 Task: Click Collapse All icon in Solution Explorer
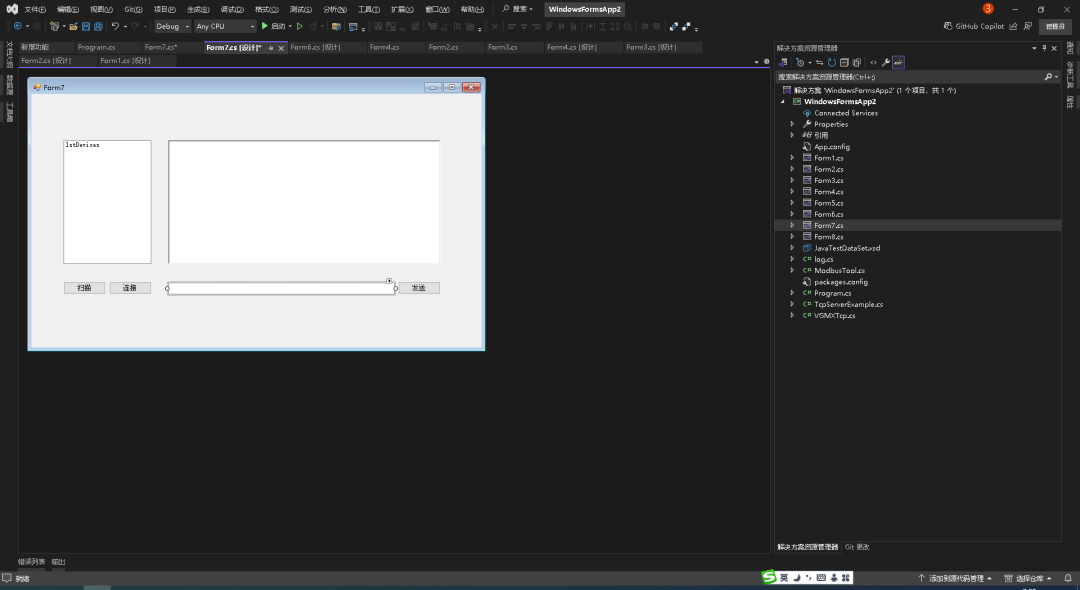844,62
